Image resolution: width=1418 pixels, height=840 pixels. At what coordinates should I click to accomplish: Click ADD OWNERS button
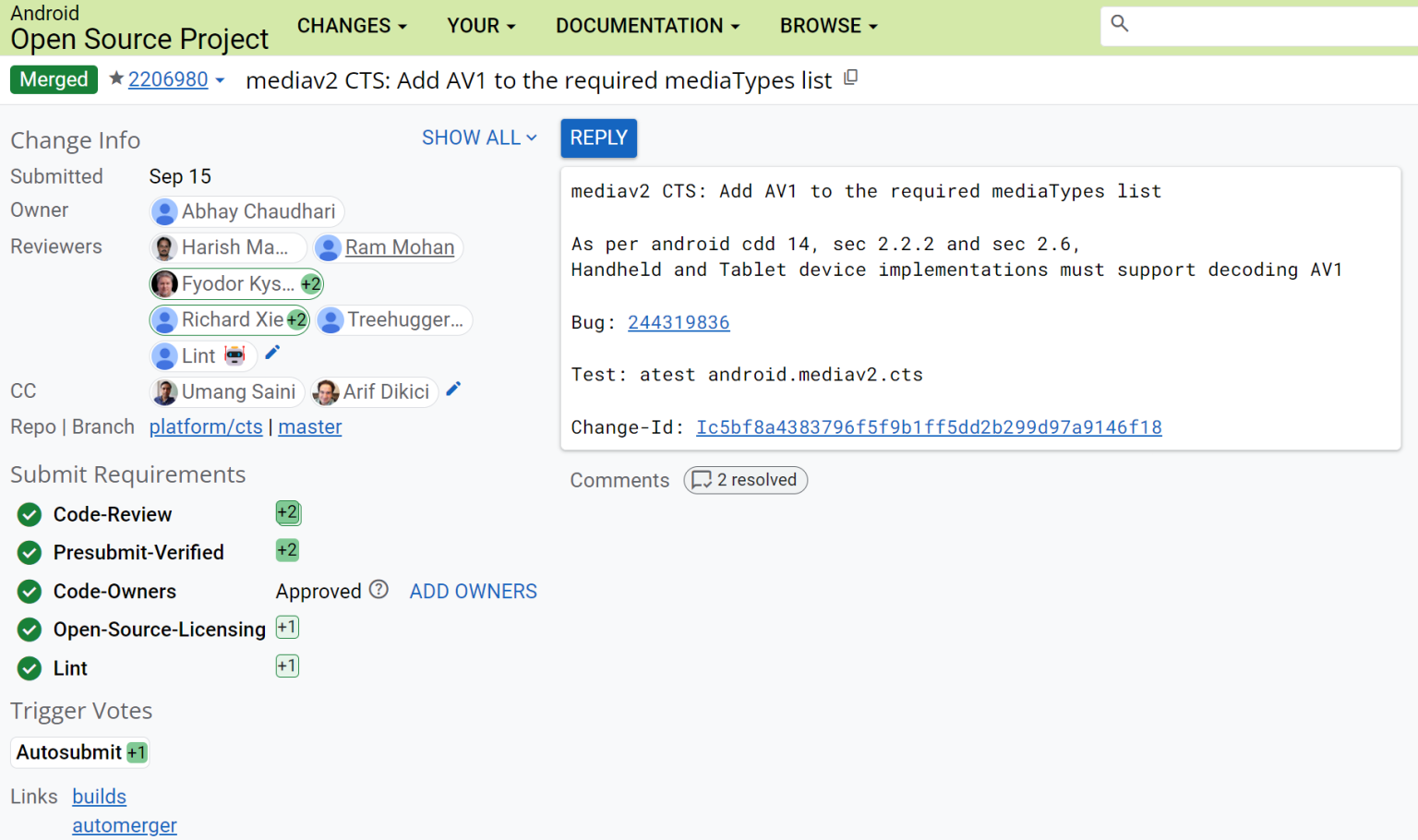tap(474, 592)
